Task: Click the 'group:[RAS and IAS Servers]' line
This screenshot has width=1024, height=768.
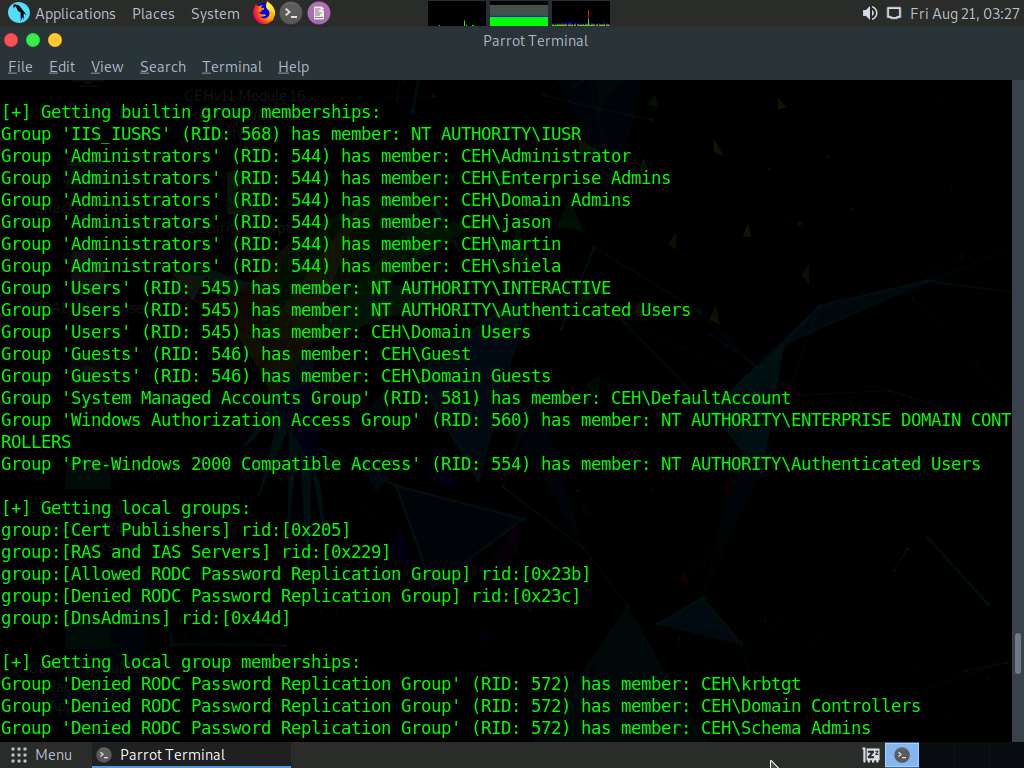Action: [x=195, y=552]
